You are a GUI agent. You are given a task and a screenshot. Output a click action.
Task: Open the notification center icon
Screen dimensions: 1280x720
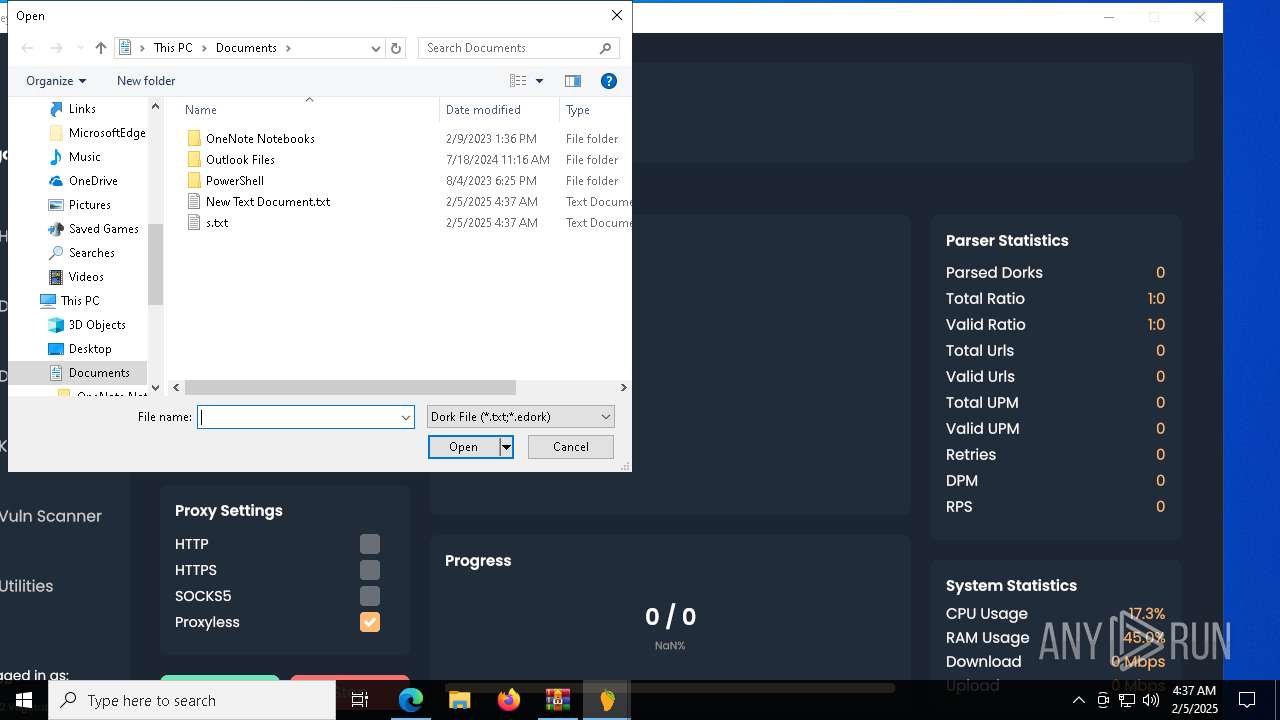1247,700
